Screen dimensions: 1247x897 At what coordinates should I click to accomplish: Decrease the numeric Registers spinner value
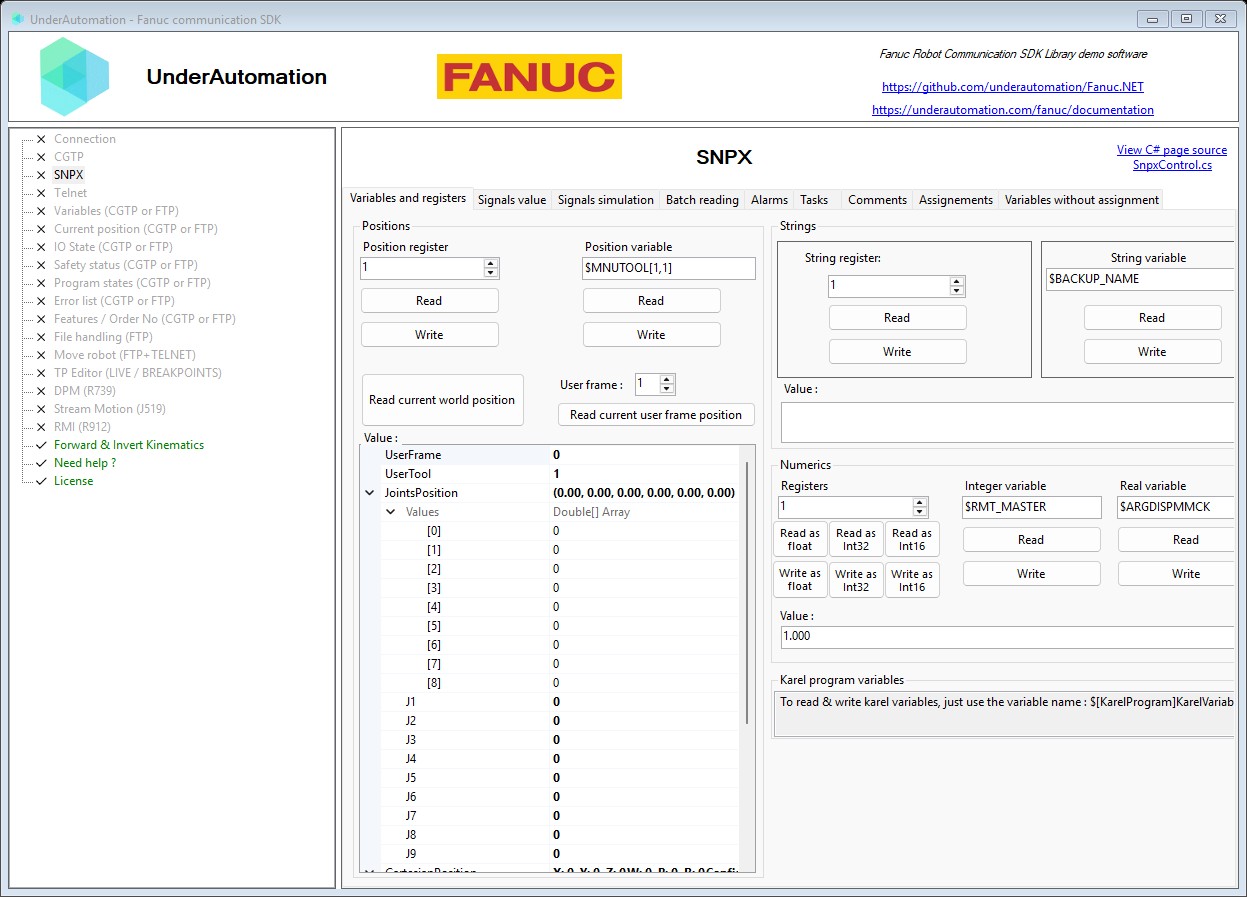[920, 512]
